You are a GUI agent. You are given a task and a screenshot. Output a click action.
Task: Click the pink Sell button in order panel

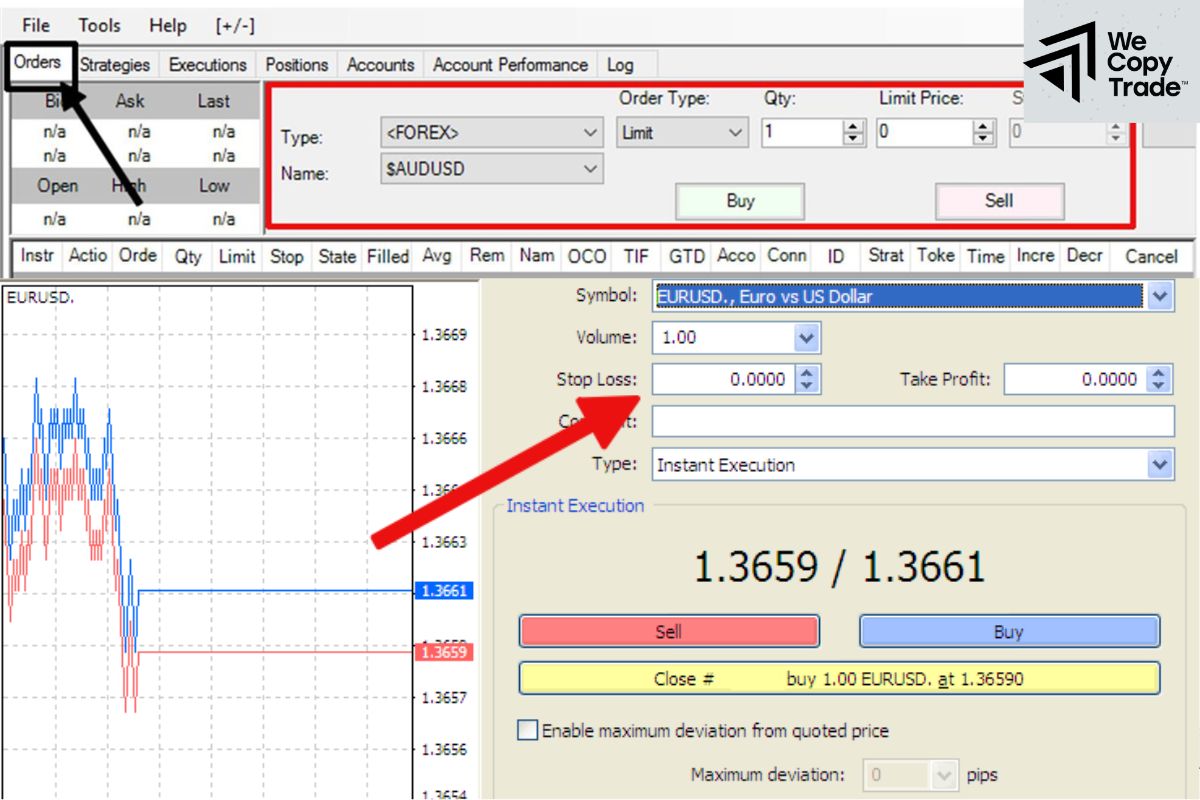click(999, 201)
